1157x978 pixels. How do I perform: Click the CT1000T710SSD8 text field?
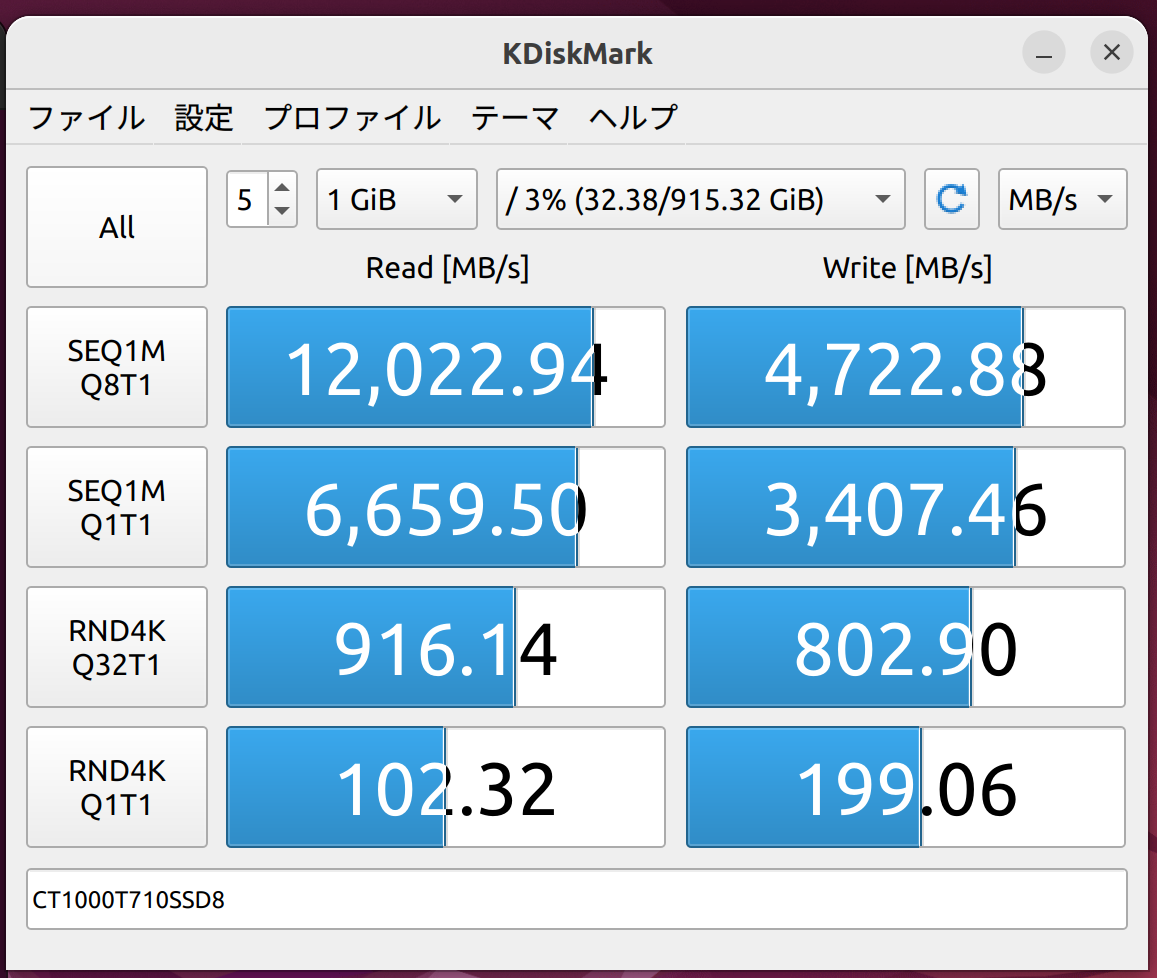[x=576, y=899]
